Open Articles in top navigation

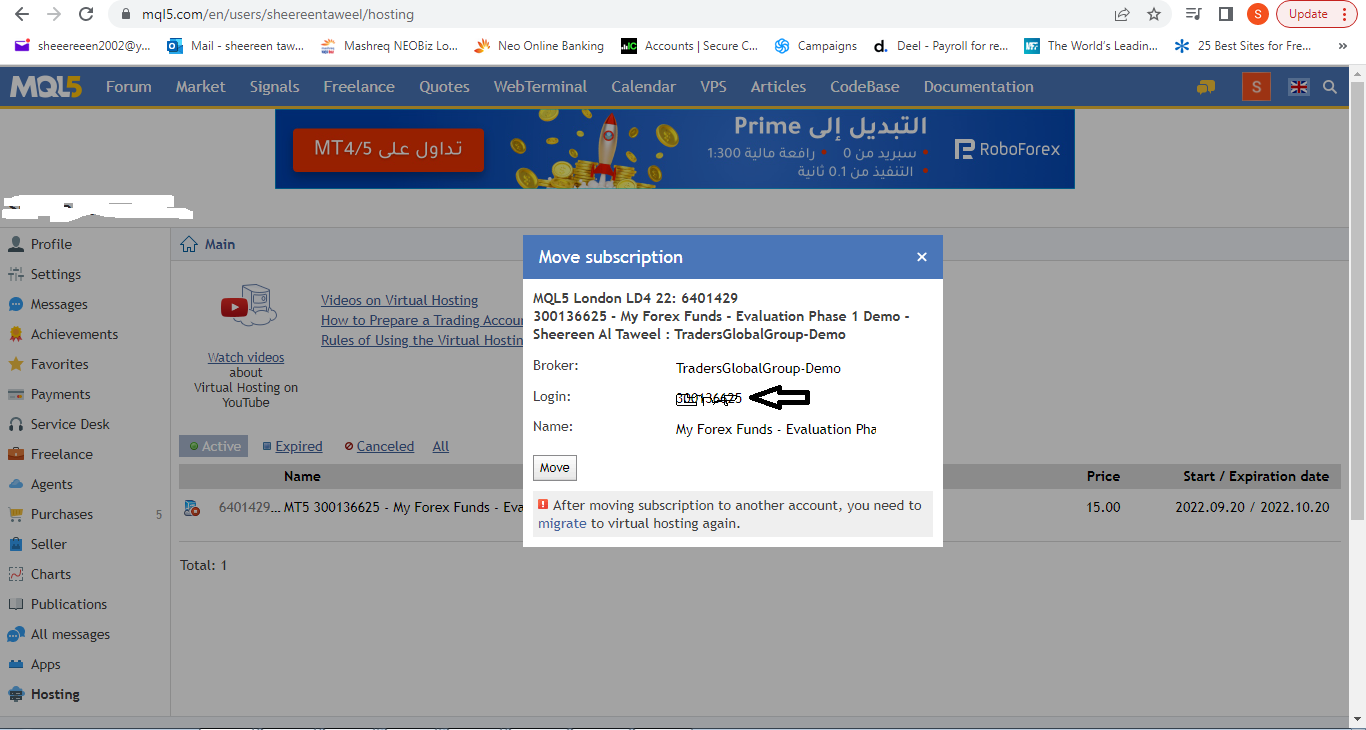click(779, 87)
